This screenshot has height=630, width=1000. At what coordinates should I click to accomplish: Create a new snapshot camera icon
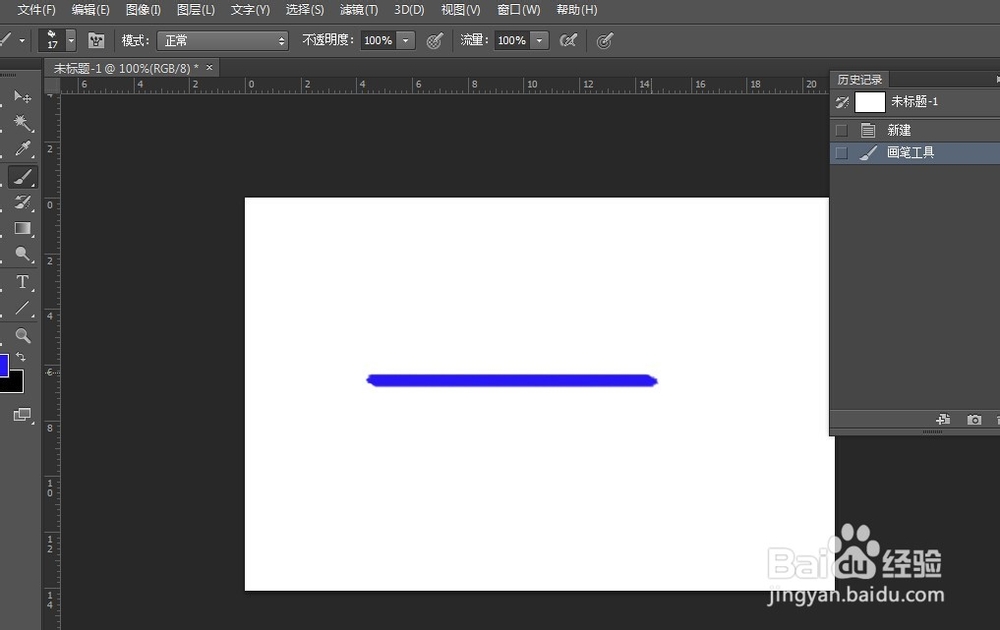tap(974, 420)
